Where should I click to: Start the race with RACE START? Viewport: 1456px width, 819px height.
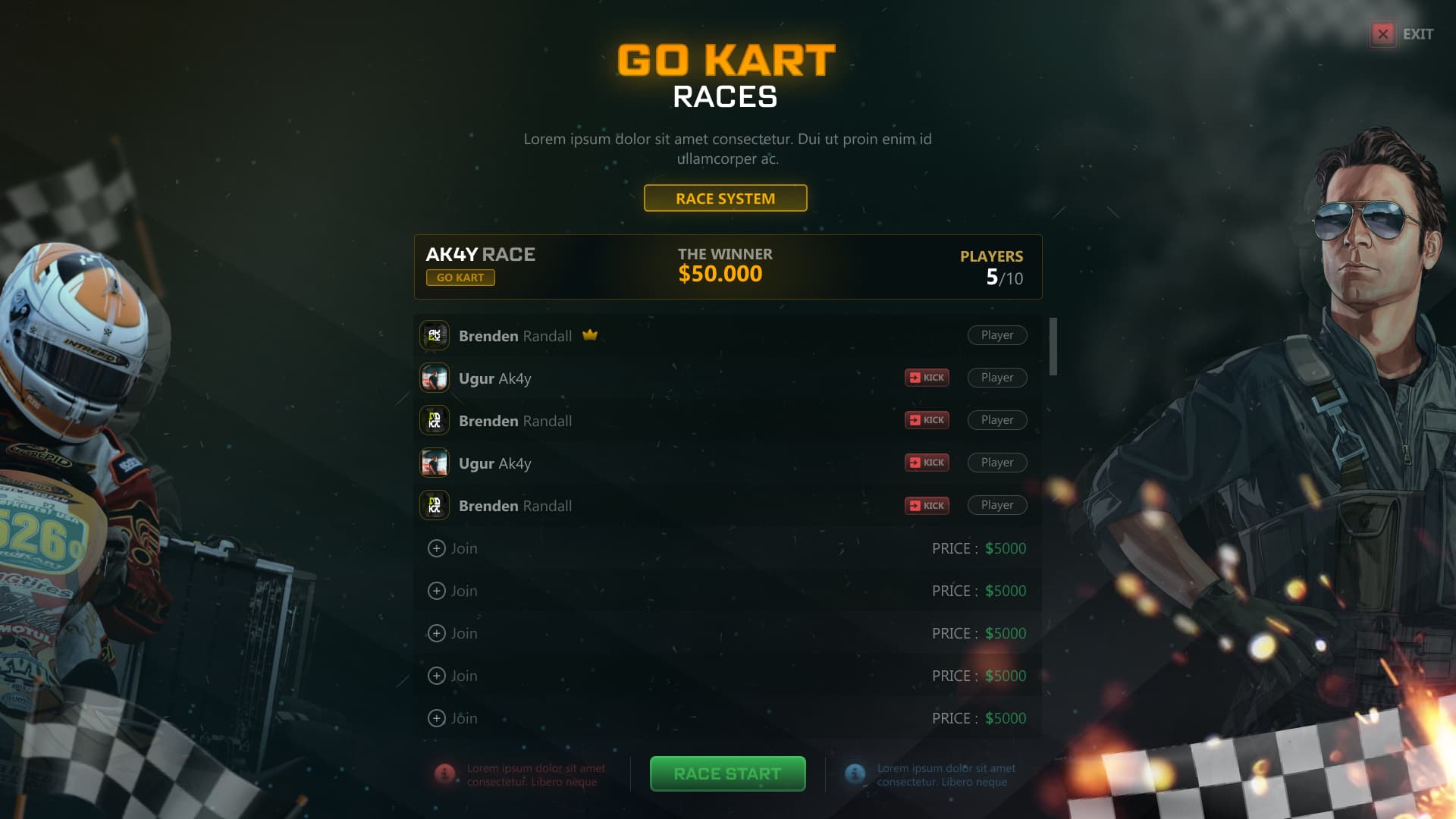[x=727, y=773]
